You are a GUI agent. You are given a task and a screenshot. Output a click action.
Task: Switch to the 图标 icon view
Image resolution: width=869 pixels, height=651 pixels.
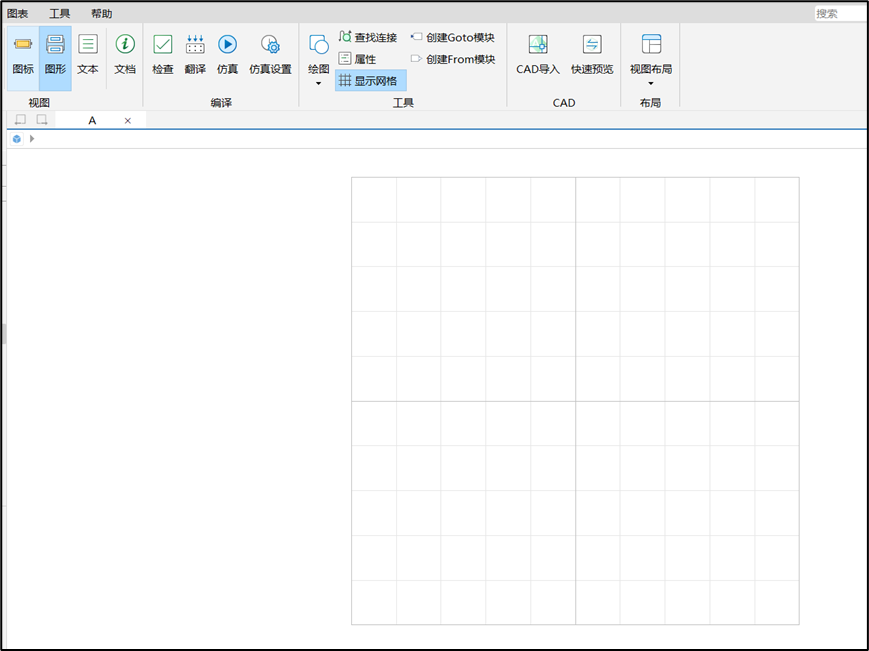(x=23, y=58)
